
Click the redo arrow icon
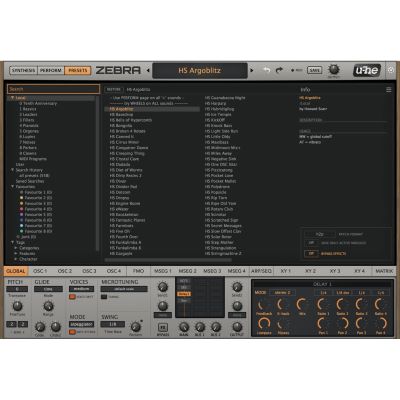click(279, 70)
